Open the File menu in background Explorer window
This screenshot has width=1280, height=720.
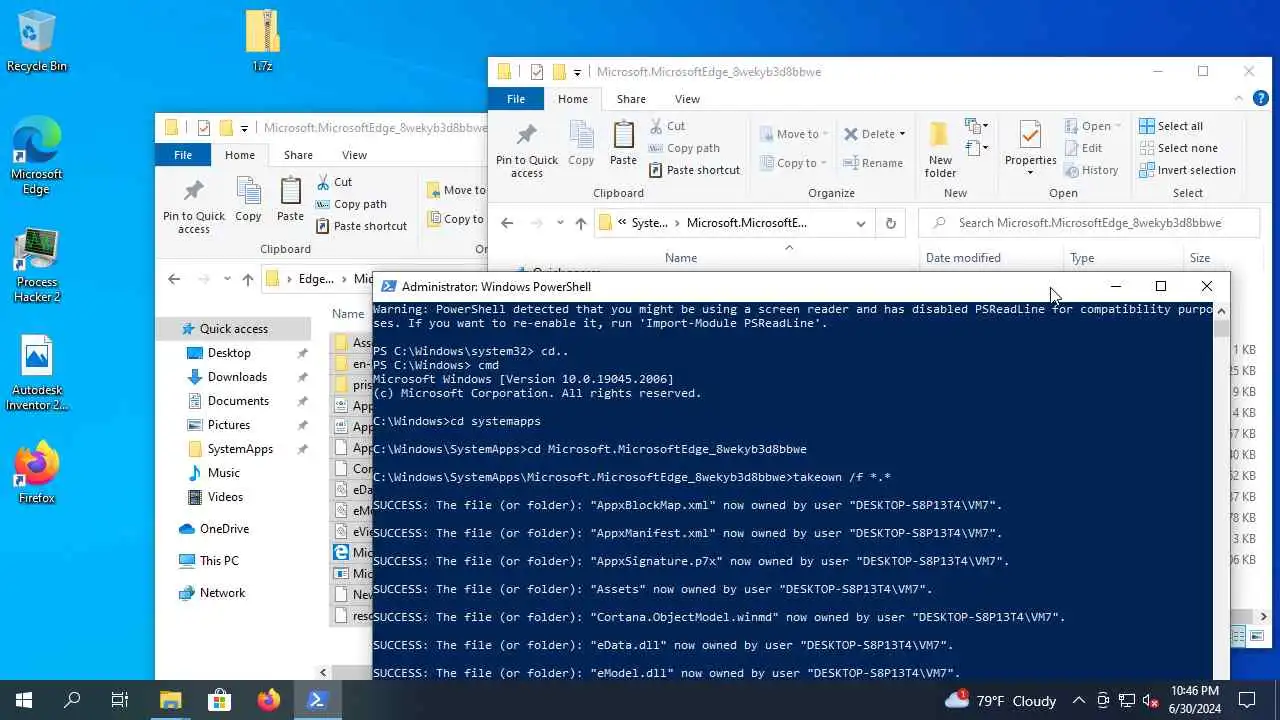click(183, 155)
